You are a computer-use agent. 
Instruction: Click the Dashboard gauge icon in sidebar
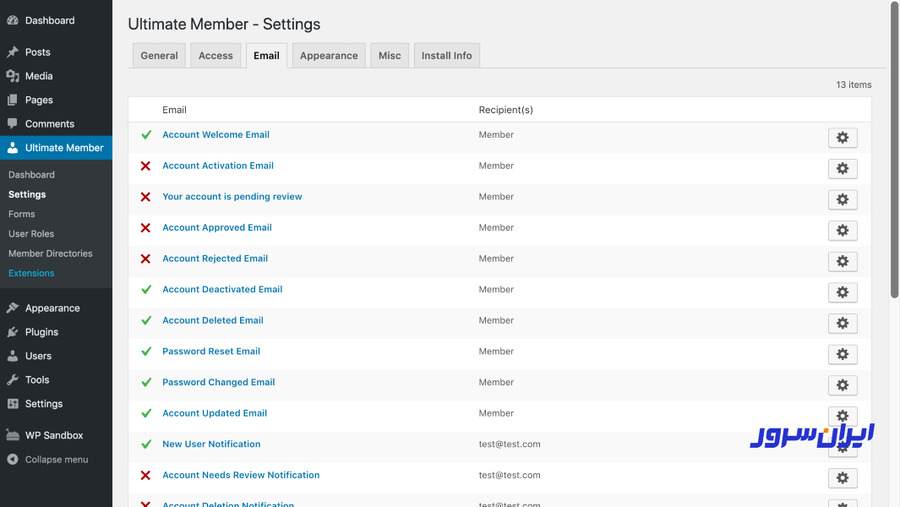click(13, 21)
